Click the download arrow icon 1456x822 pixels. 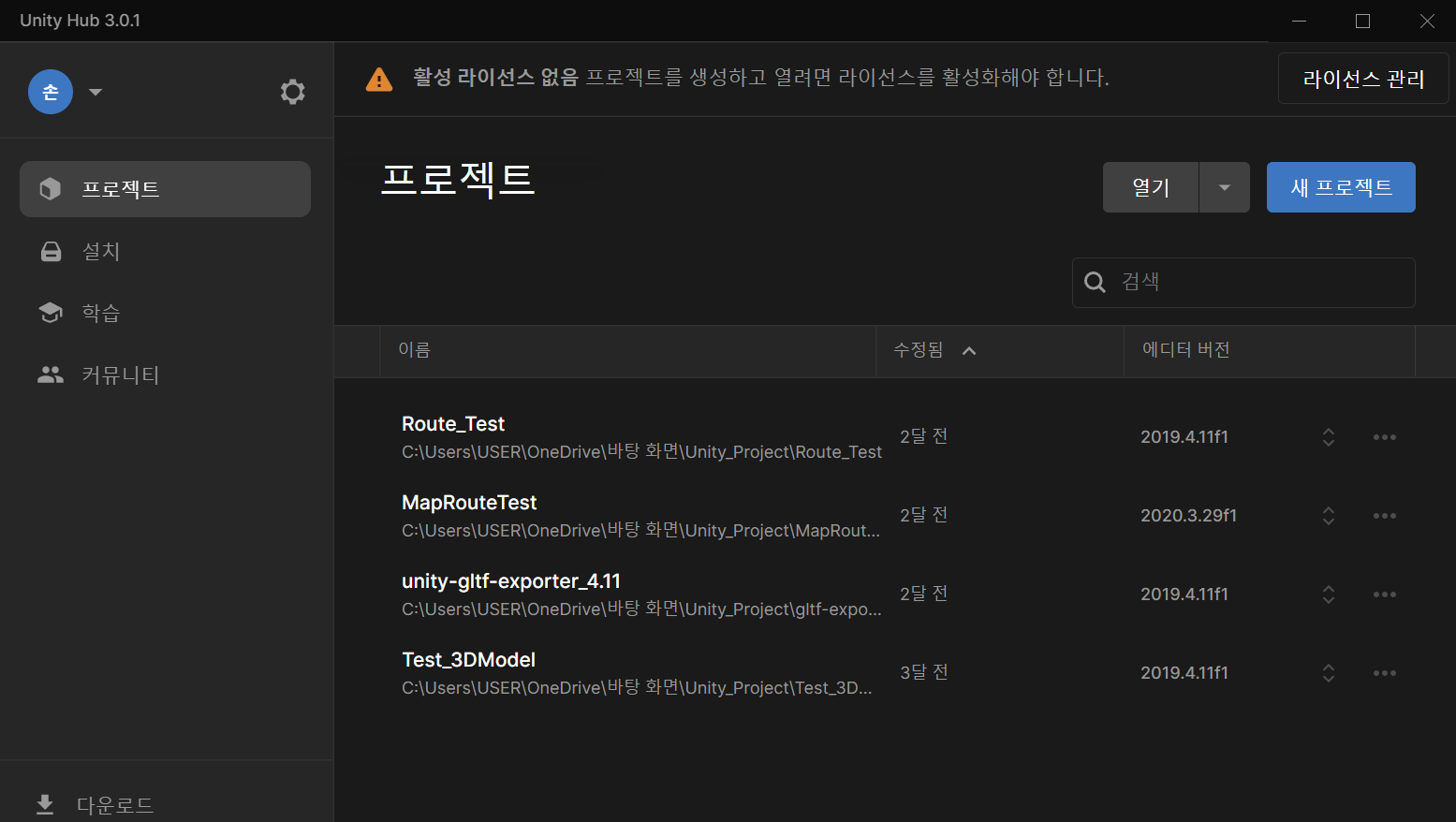coord(45,804)
